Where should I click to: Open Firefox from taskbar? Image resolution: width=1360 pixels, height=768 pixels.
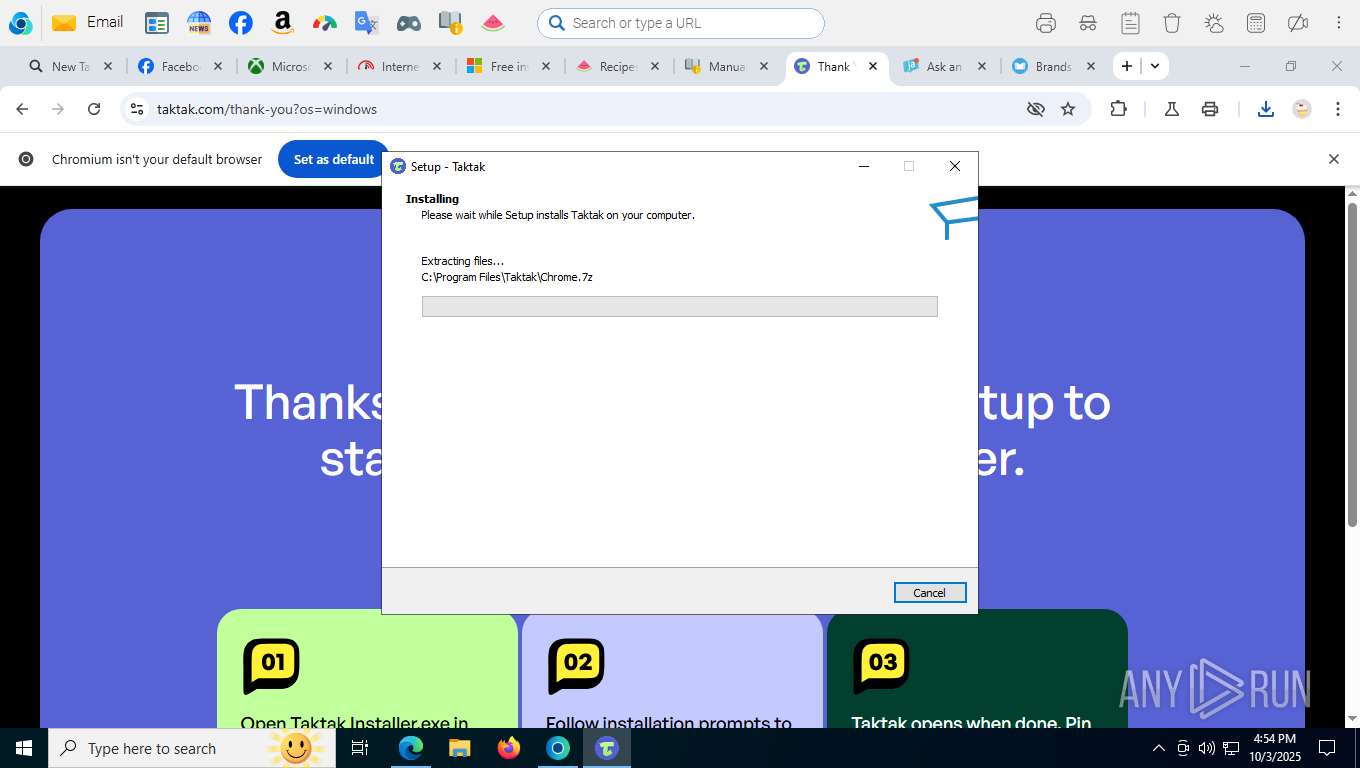pos(509,748)
